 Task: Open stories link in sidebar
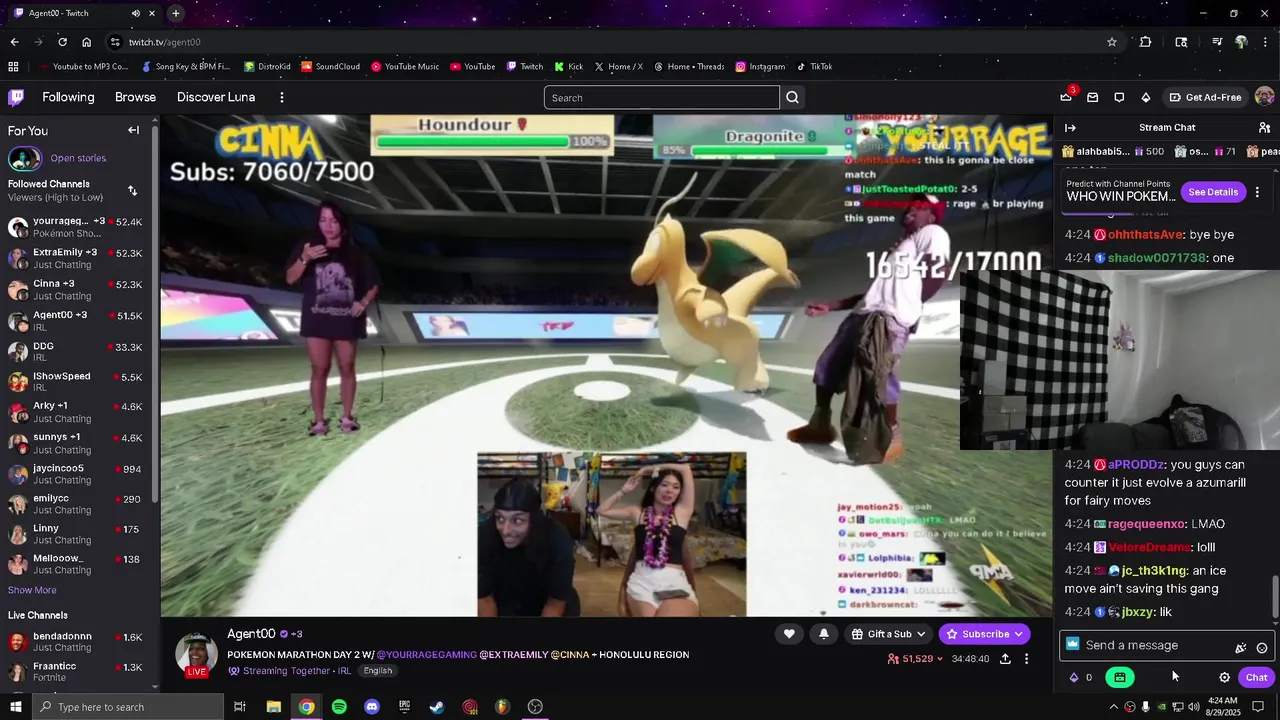pos(78,158)
